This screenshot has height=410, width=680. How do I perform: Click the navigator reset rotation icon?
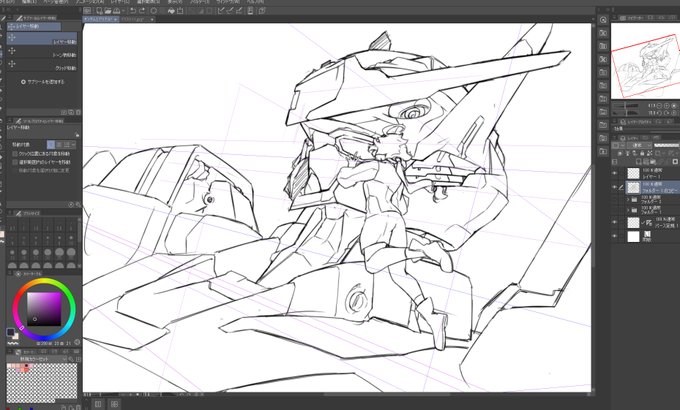point(673,112)
